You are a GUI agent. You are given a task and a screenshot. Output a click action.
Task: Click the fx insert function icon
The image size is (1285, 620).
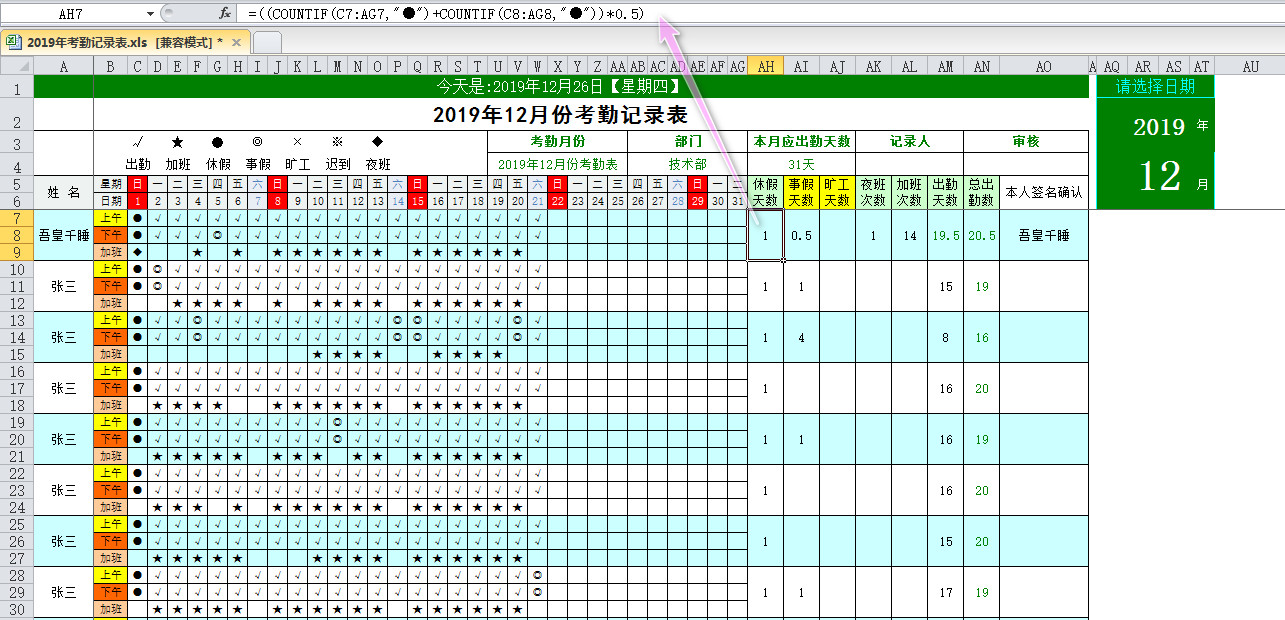pos(225,13)
